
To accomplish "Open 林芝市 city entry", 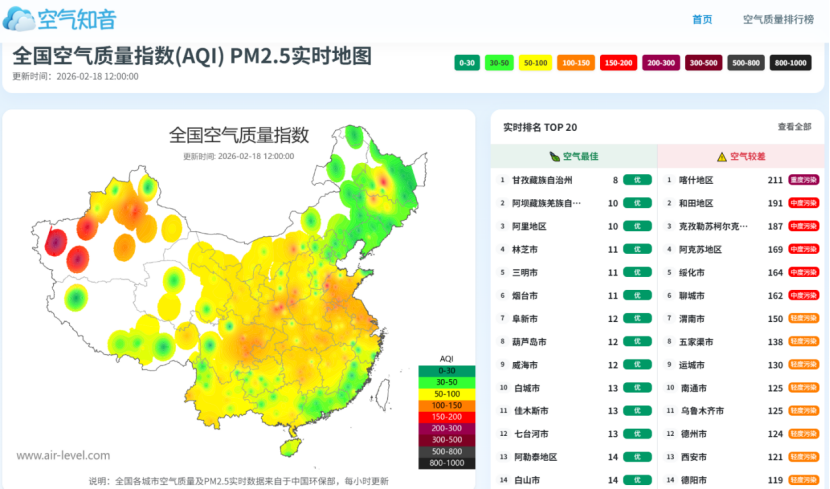I will pyautogui.click(x=525, y=249).
